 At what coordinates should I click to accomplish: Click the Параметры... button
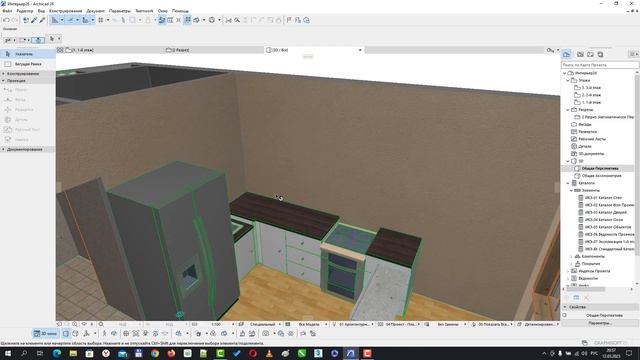click(x=599, y=323)
